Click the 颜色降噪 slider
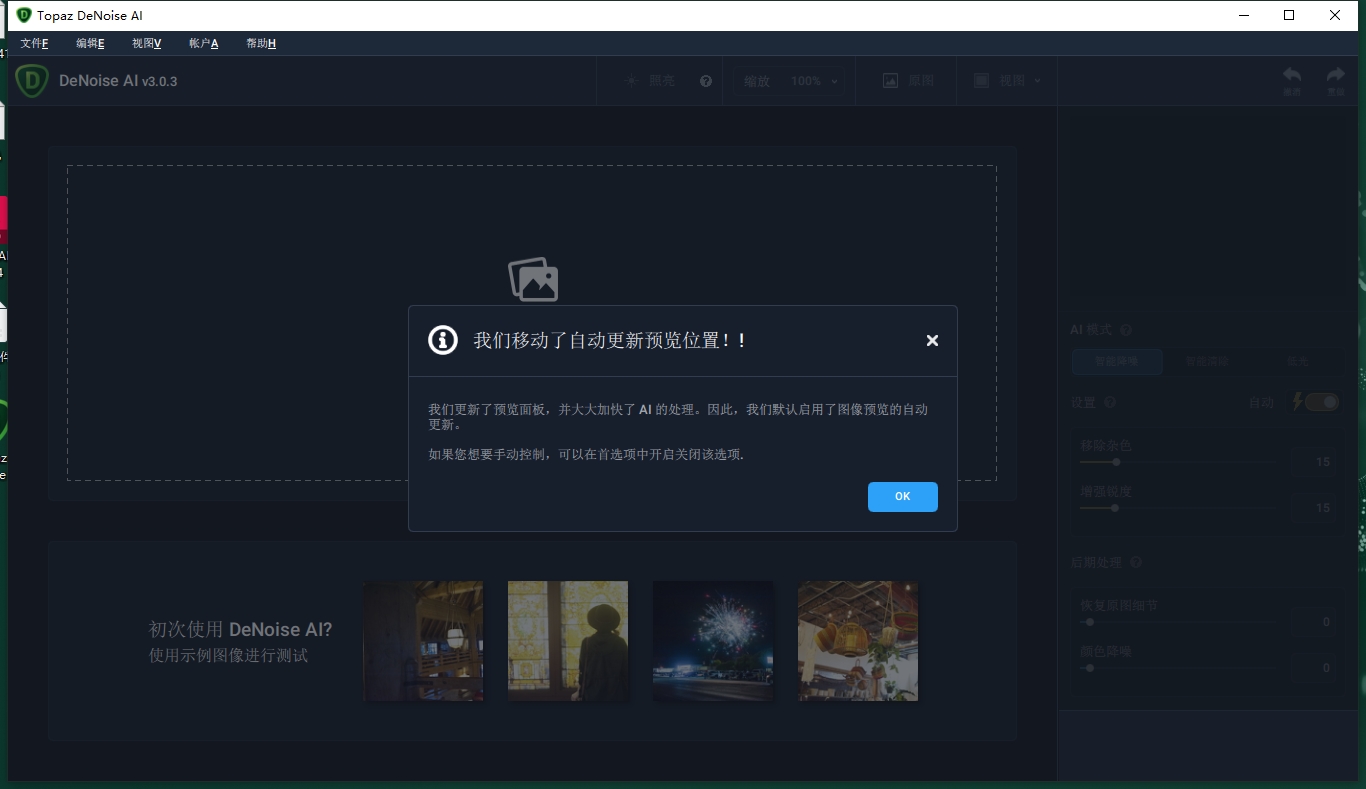The image size is (1366, 789). click(x=1176, y=668)
